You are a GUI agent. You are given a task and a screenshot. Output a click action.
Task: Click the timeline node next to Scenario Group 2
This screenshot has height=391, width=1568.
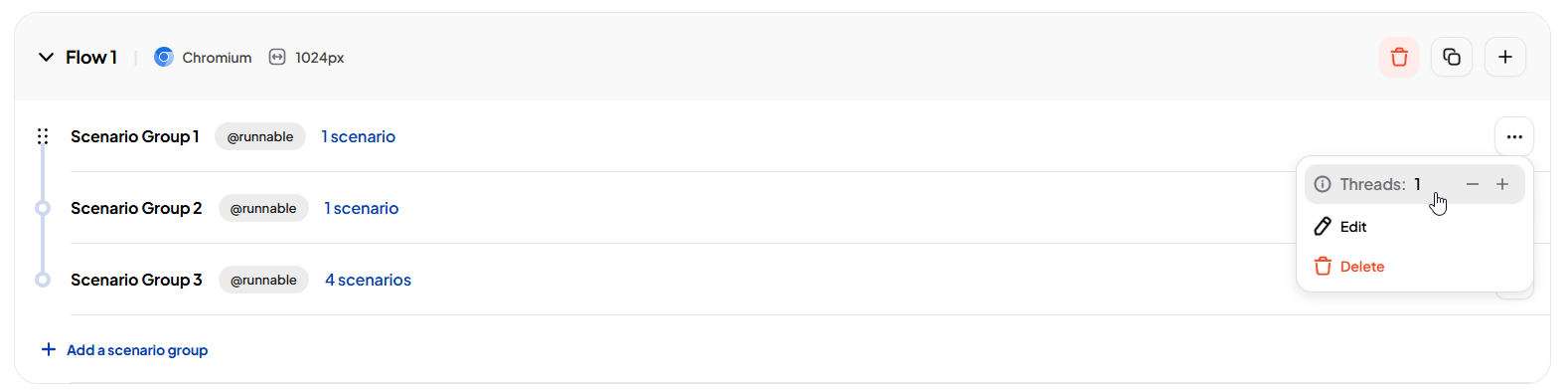coord(43,208)
